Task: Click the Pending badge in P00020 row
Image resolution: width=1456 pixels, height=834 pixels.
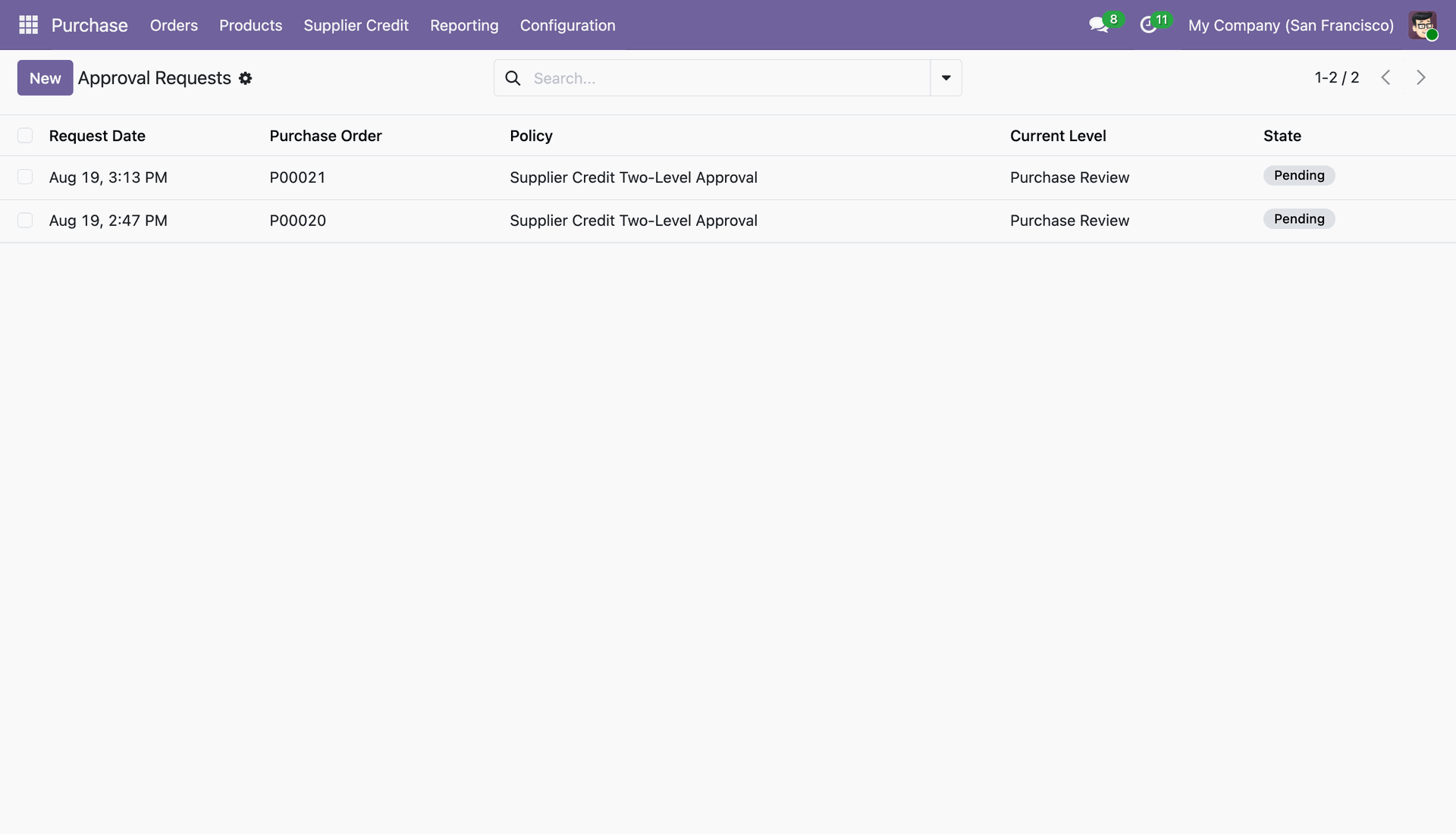Action: pos(1299,219)
